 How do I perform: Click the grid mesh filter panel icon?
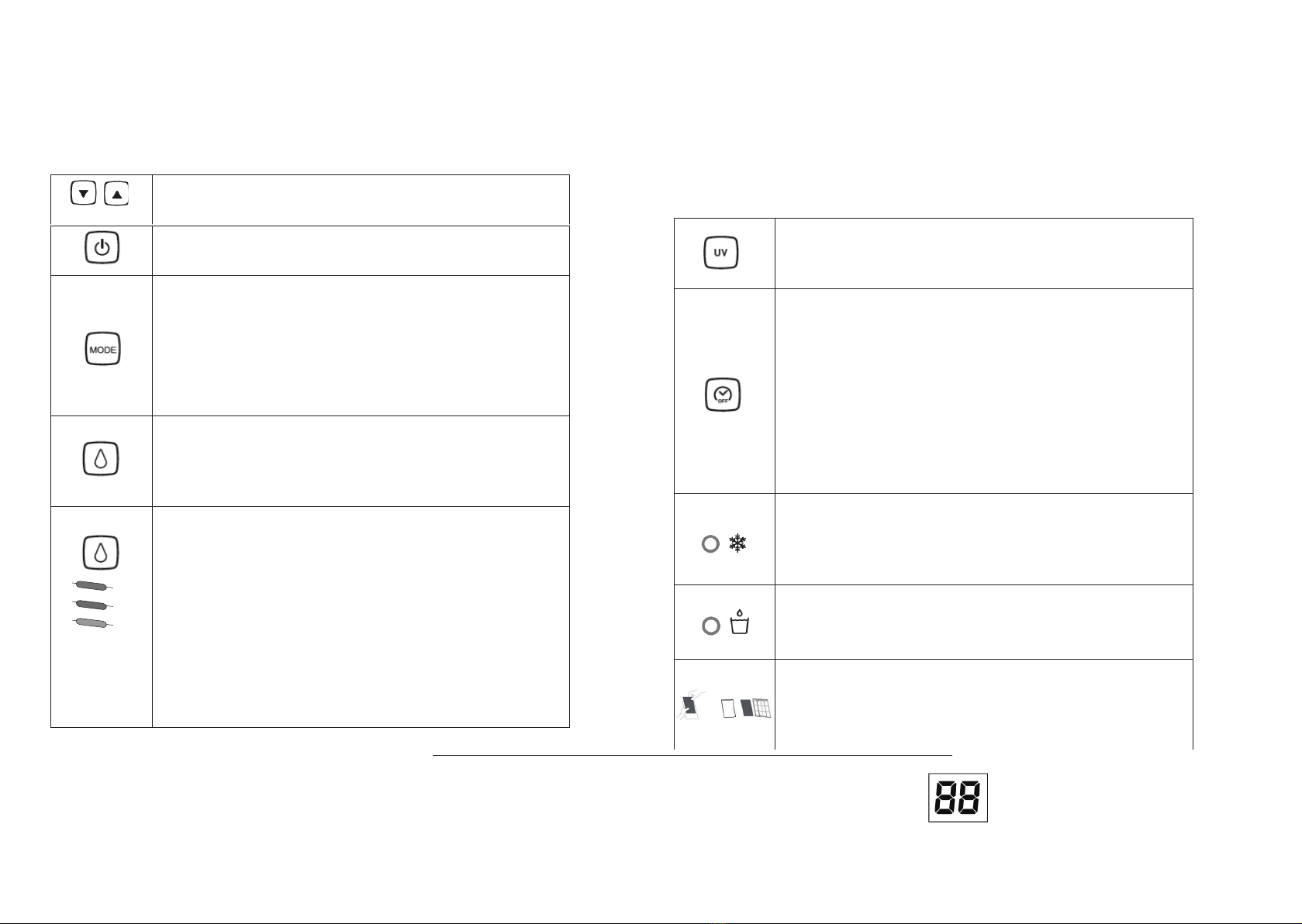coord(762,709)
